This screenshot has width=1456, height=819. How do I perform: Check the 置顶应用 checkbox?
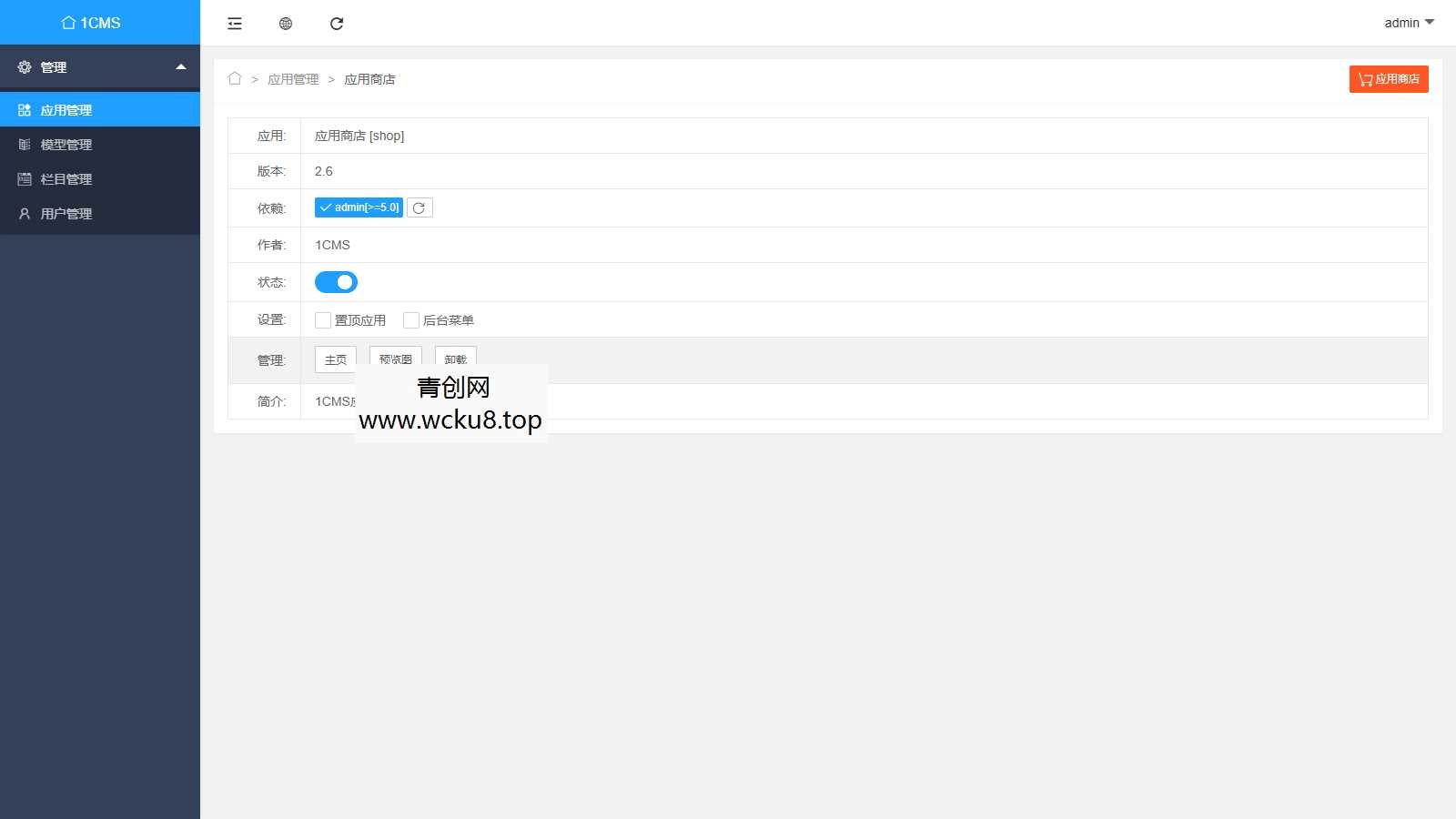click(x=323, y=320)
